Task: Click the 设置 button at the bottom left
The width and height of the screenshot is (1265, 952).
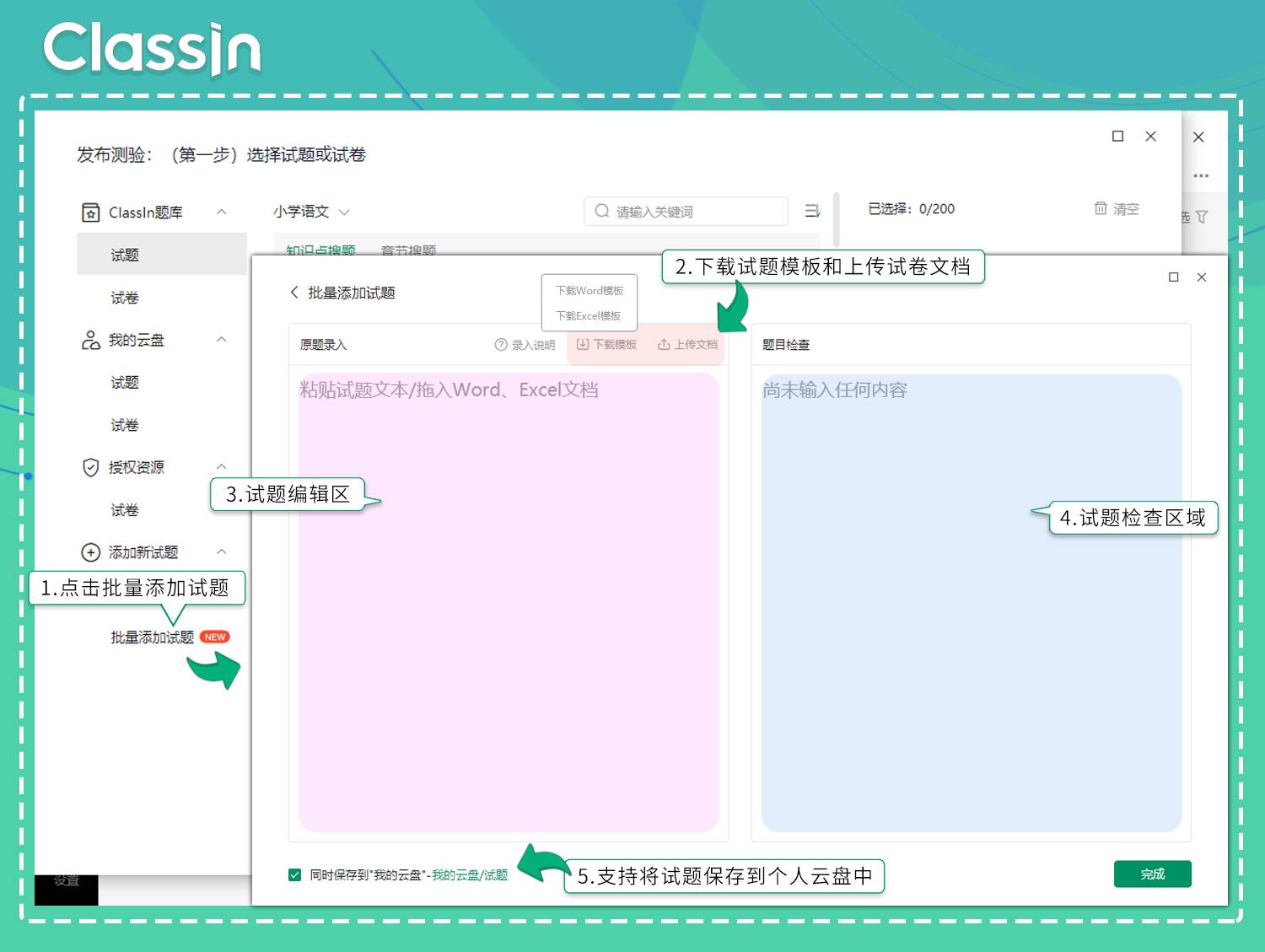Action: coord(67,881)
